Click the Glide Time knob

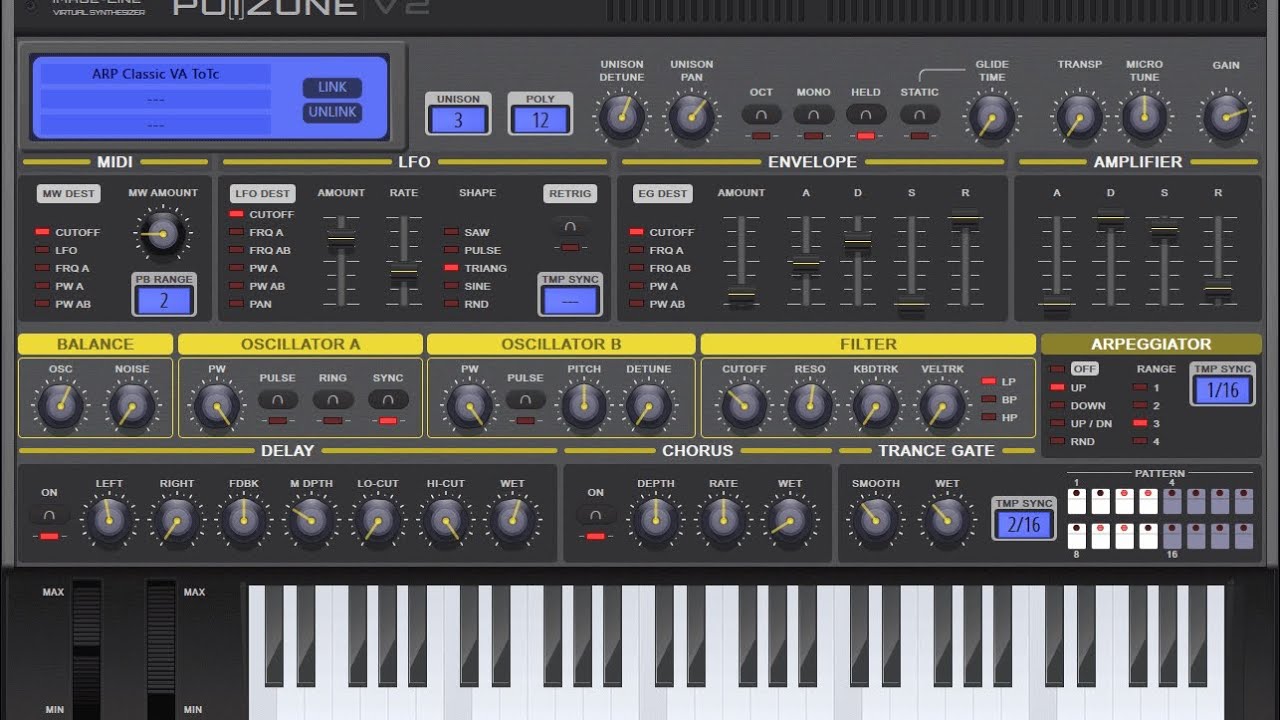tap(991, 117)
